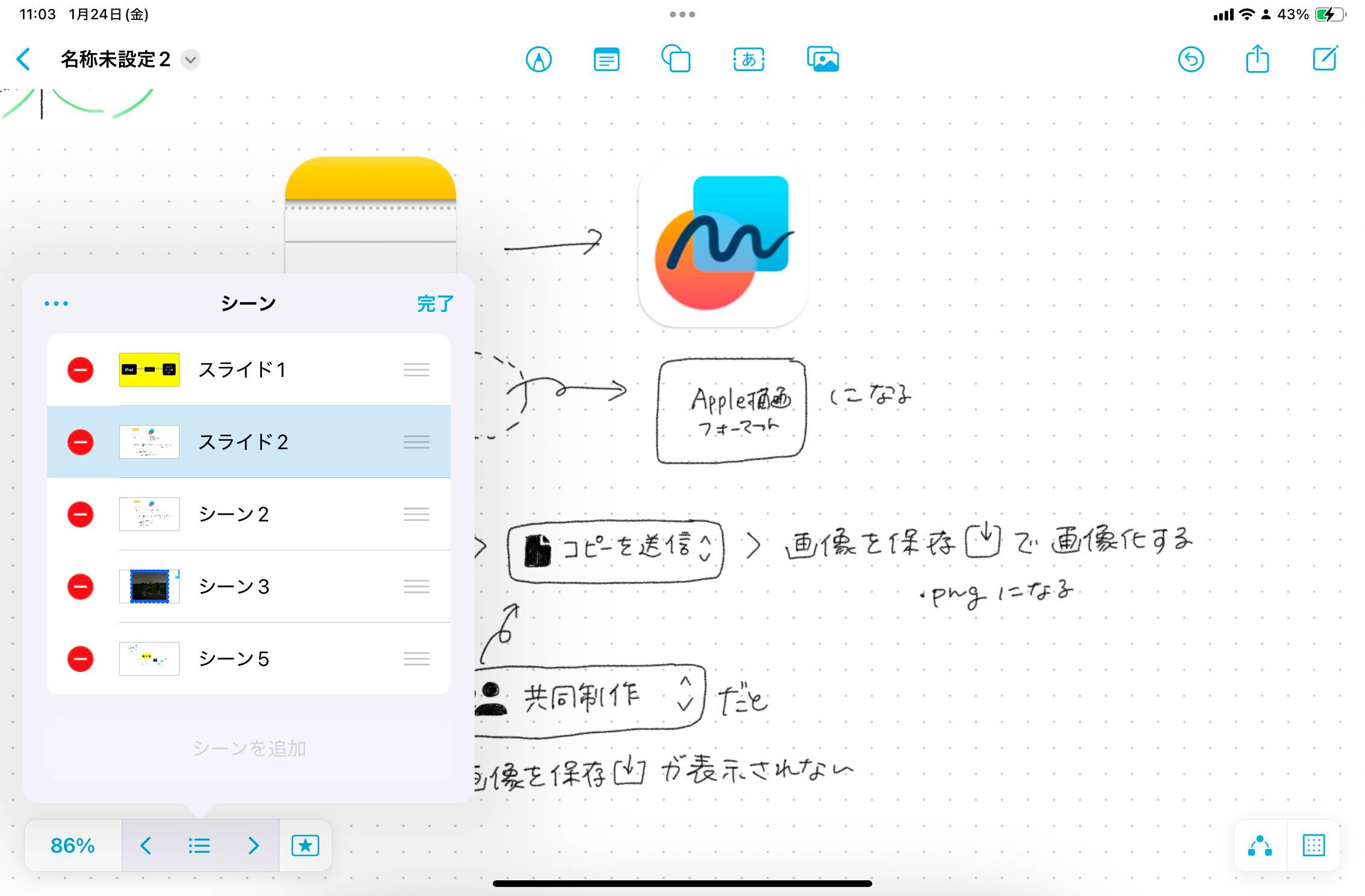This screenshot has width=1365, height=896.
Task: Delete the スライド2 scene
Action: click(80, 442)
